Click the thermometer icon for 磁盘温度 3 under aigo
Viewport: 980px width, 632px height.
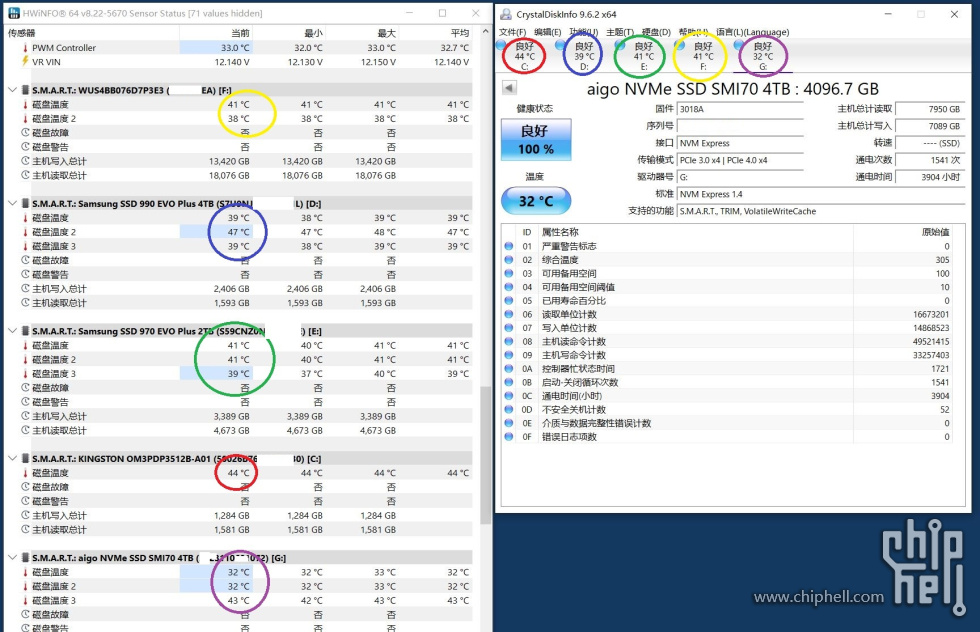point(25,600)
